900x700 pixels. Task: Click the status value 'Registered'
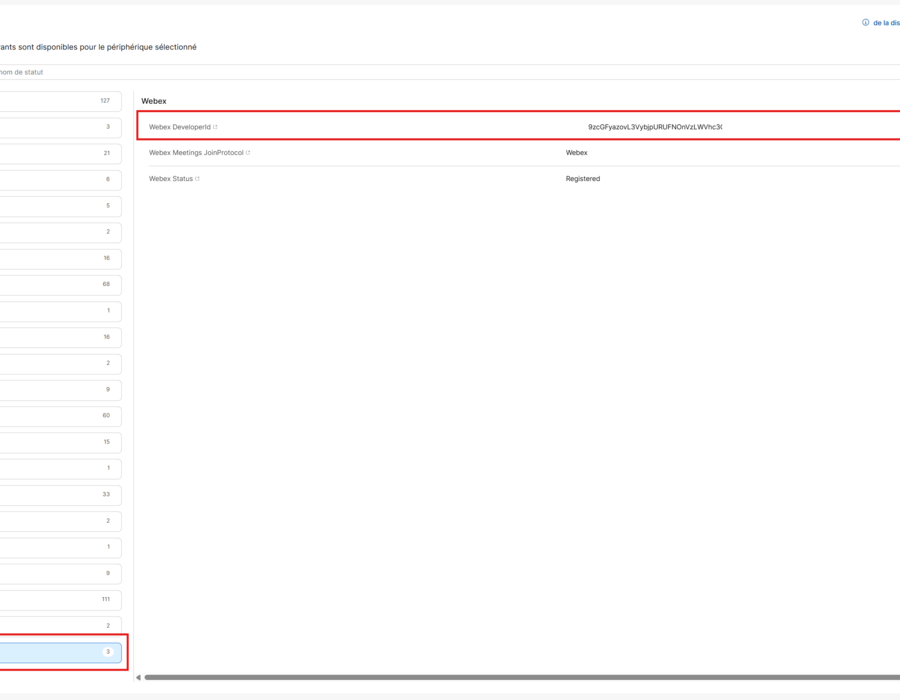(x=583, y=179)
